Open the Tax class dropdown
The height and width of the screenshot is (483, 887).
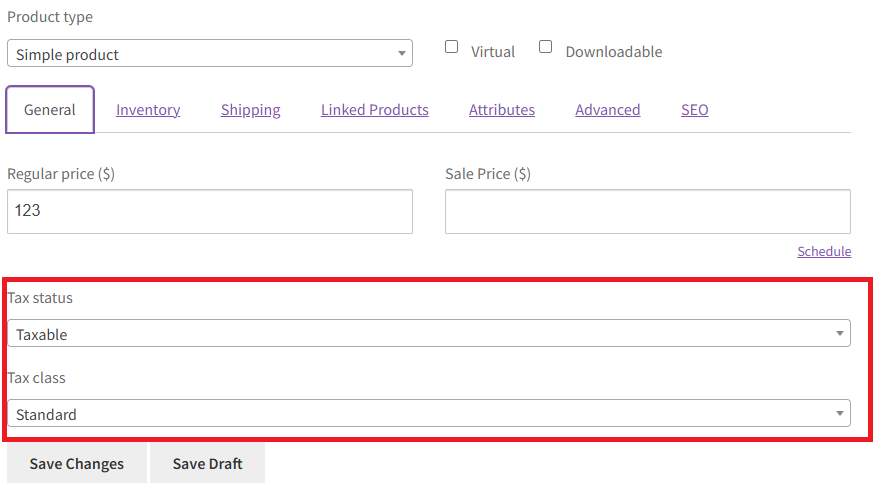(429, 413)
